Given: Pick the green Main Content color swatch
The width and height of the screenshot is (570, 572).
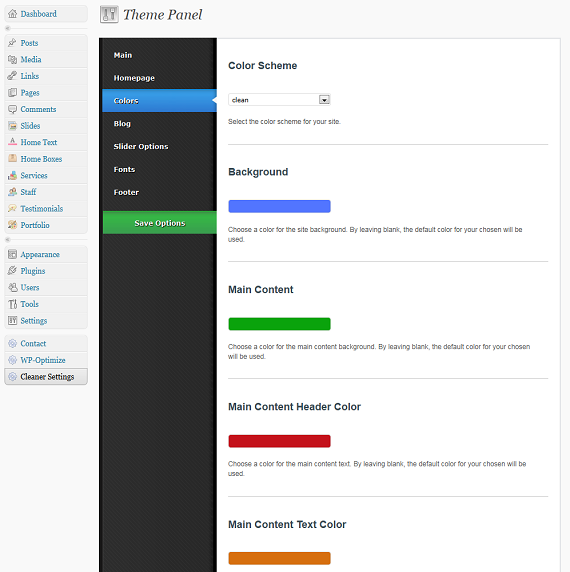Looking at the screenshot, I should pos(279,324).
